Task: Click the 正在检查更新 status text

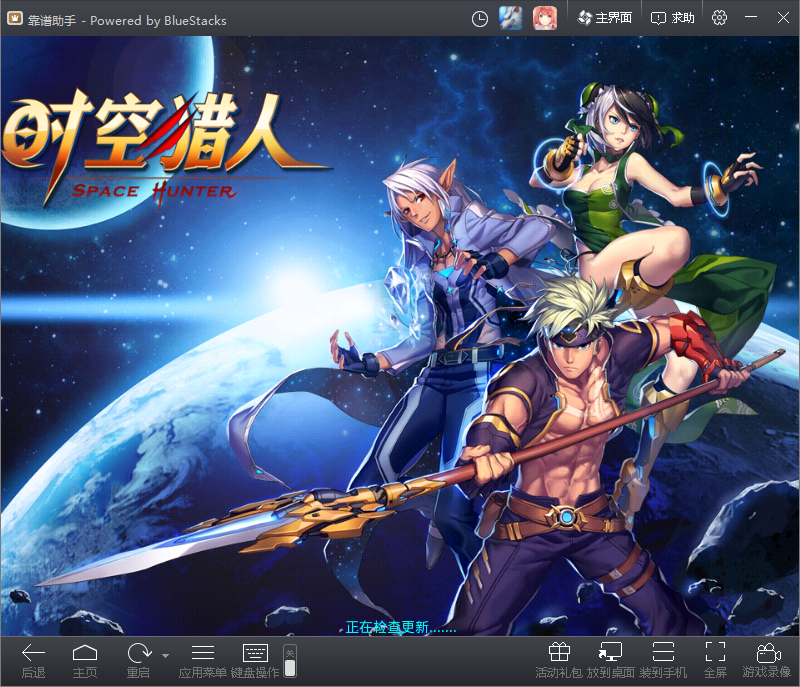Action: click(400, 628)
